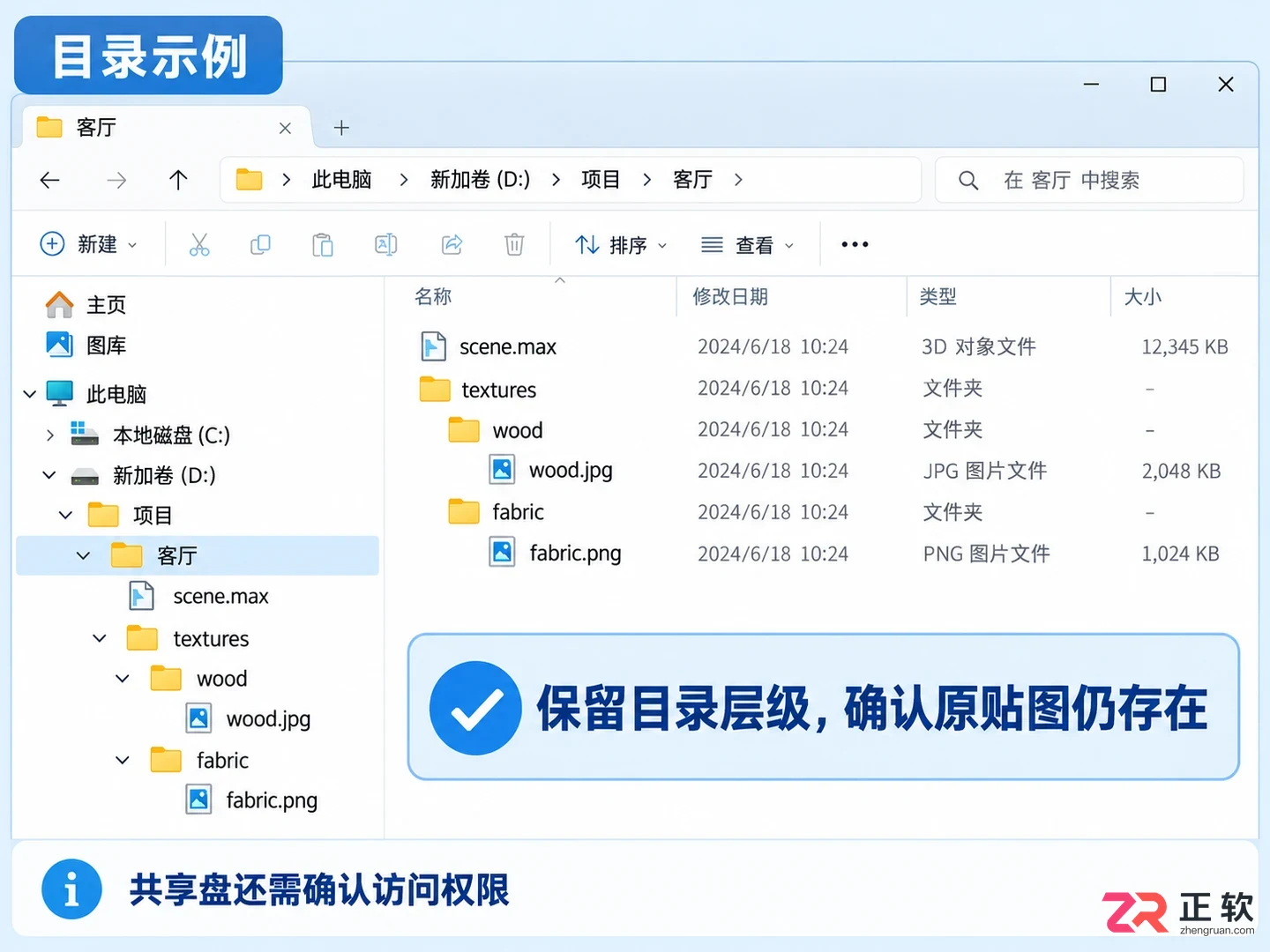1270x952 pixels.
Task: Open the three-dot more options menu
Action: 855,244
